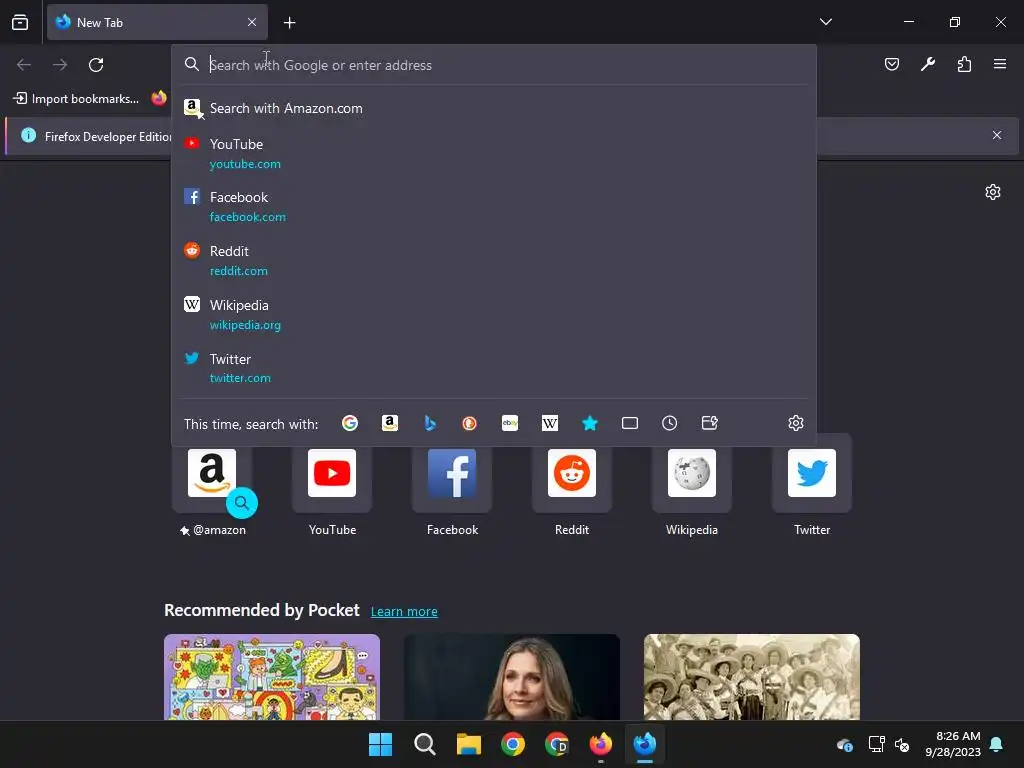The image size is (1024, 768).
Task: Select the Wikipedia wikipedia.org suggestion
Action: [x=494, y=314]
